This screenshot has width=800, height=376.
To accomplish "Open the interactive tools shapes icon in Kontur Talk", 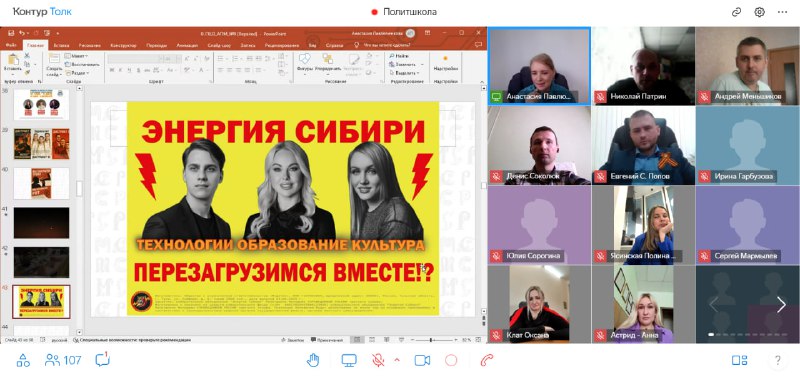I will point(23,361).
